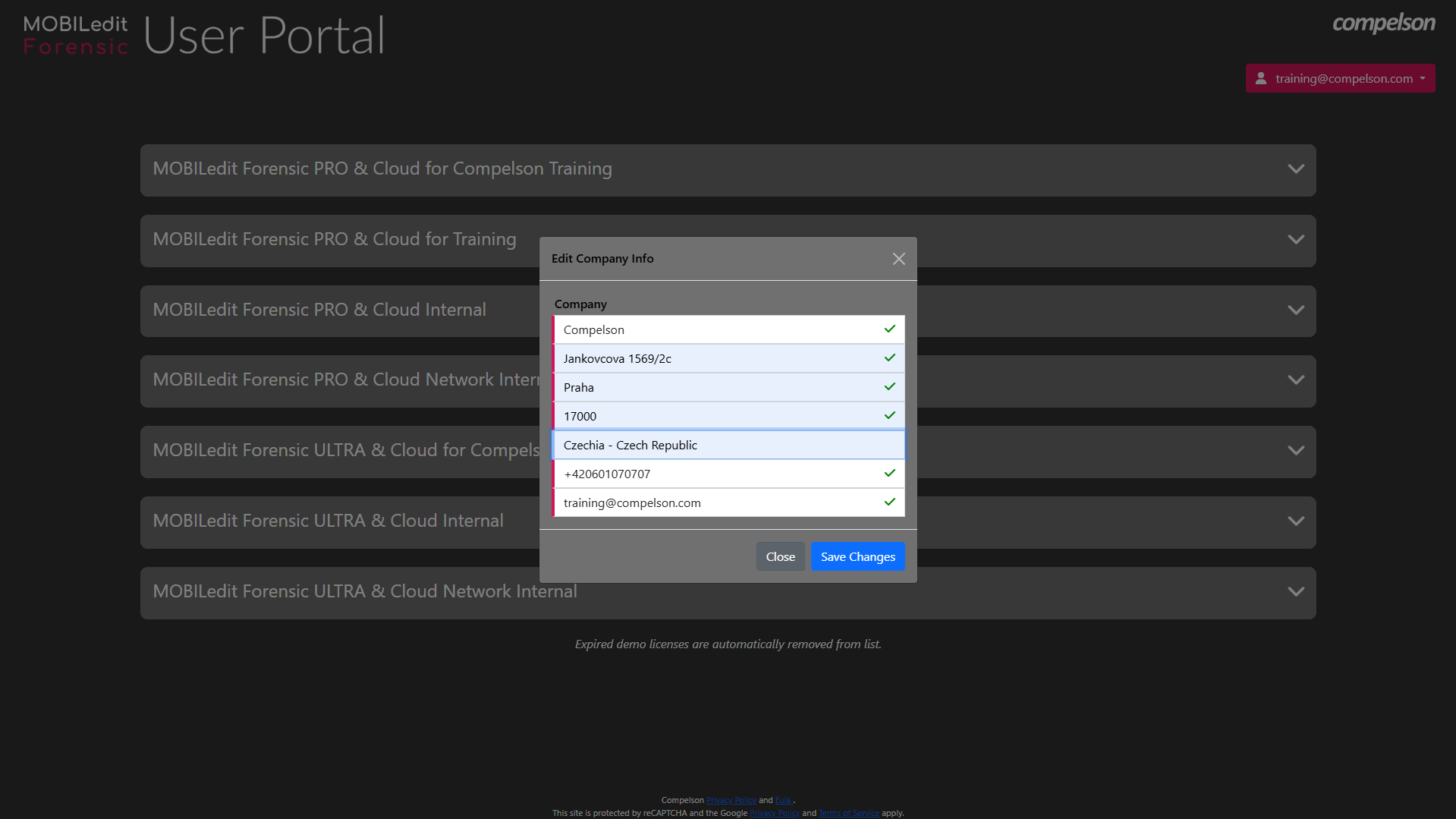Expand chevron for ULTRA & Cloud Network Internal
Screen dimensions: 1456x819
click(x=1296, y=591)
